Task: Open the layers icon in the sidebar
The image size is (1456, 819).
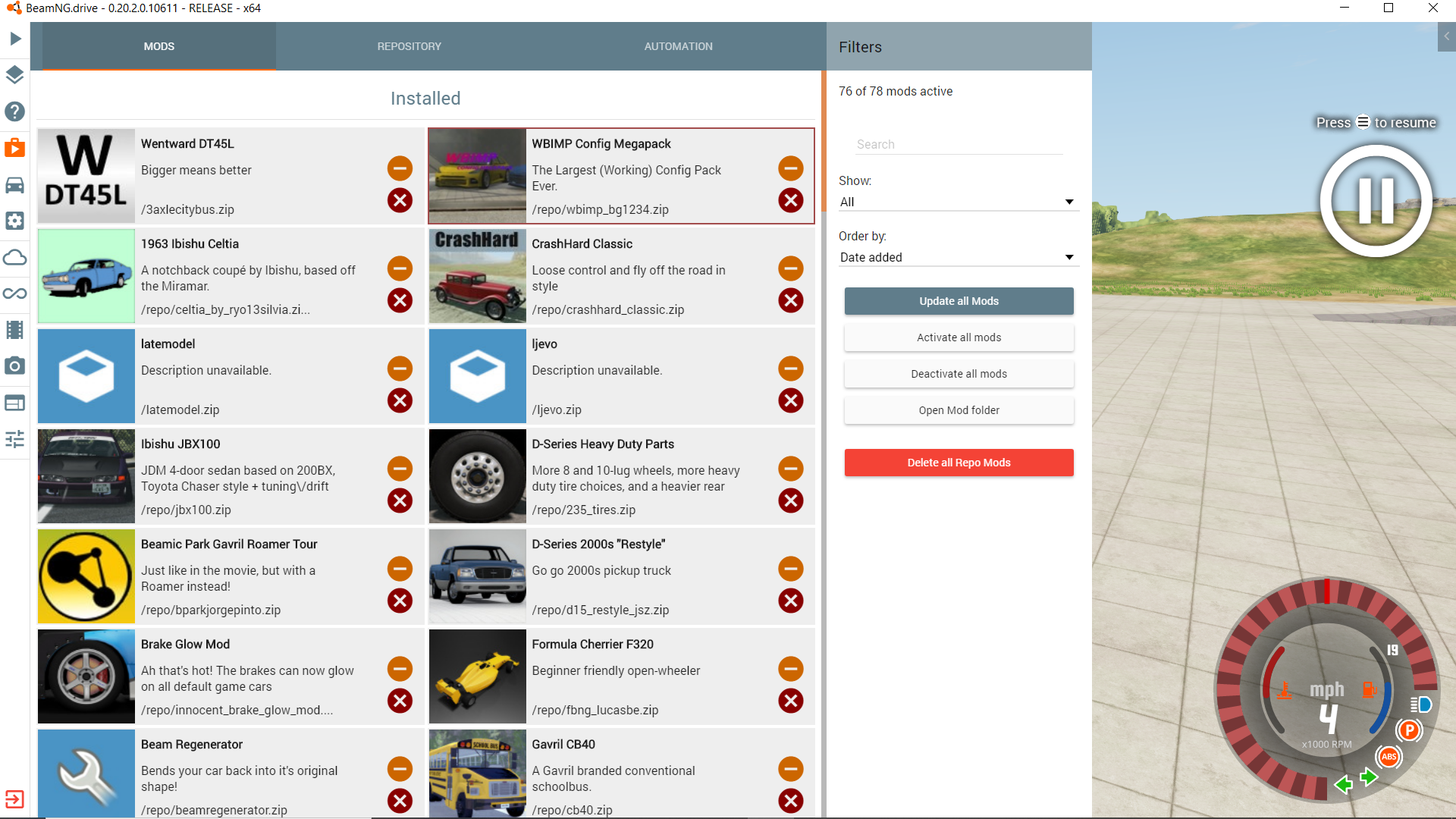Action: 15,75
